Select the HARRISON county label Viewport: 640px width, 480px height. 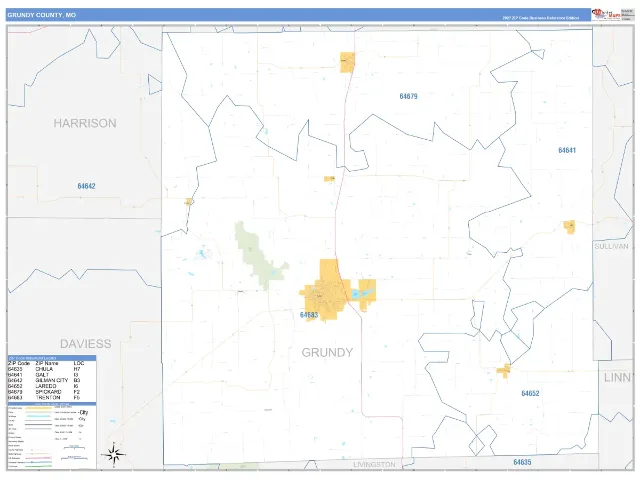(85, 123)
